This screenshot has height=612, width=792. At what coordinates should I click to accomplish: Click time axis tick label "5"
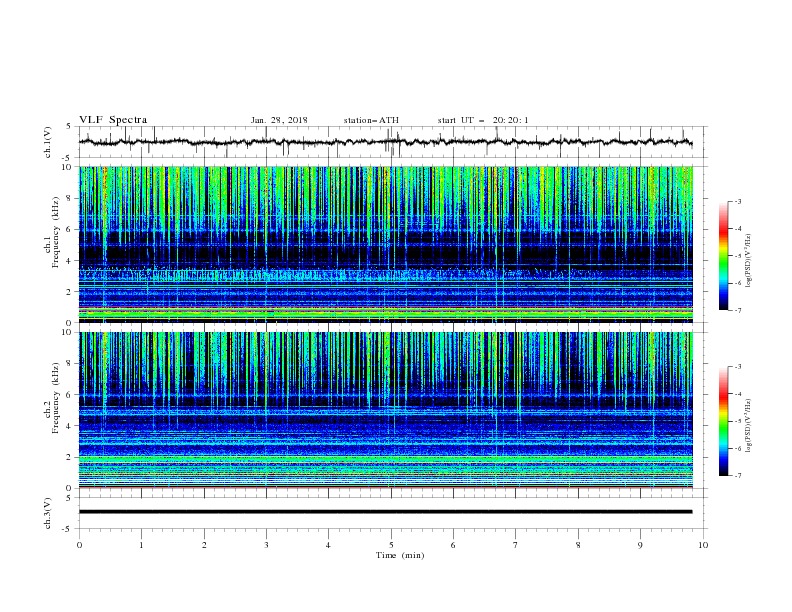[x=391, y=545]
